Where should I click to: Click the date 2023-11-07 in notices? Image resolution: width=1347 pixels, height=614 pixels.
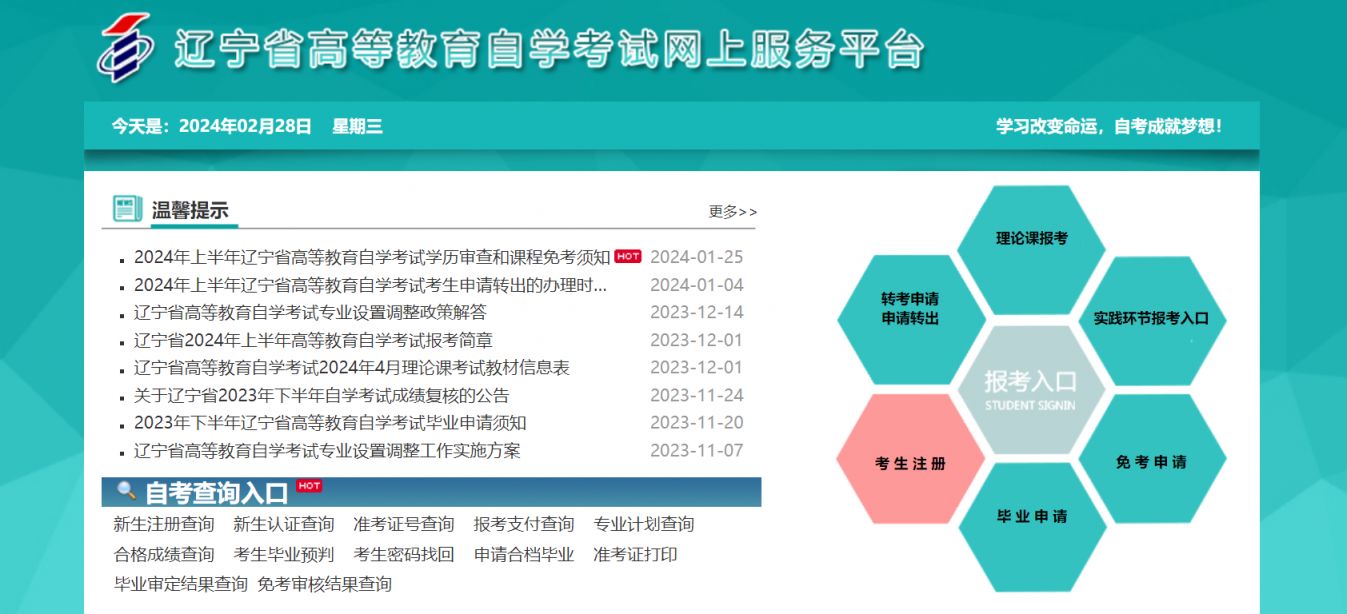[697, 451]
